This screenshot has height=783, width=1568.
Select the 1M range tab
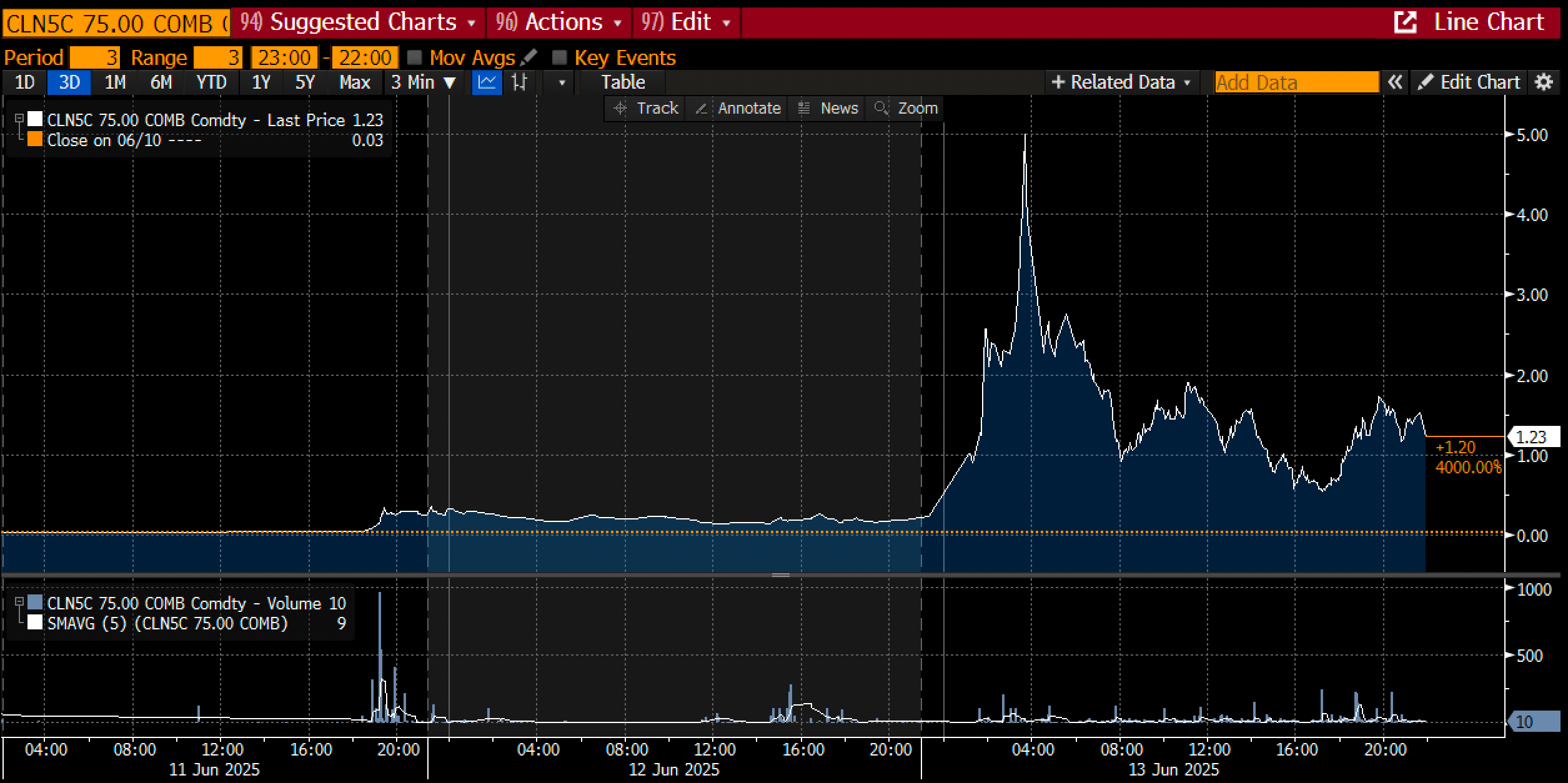pos(115,82)
